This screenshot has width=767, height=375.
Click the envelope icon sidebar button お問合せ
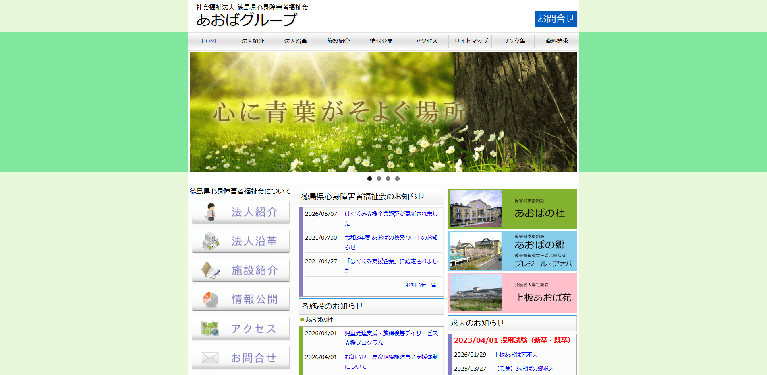[x=241, y=358]
